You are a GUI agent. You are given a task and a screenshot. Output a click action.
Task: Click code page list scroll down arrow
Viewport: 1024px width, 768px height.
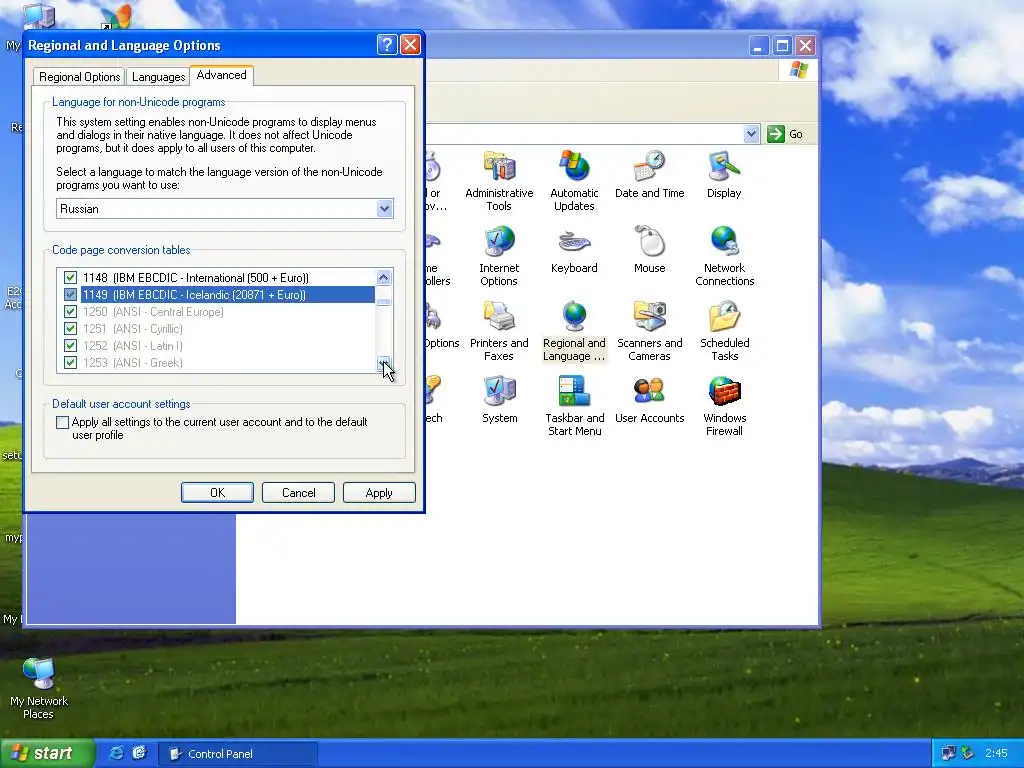tap(384, 364)
